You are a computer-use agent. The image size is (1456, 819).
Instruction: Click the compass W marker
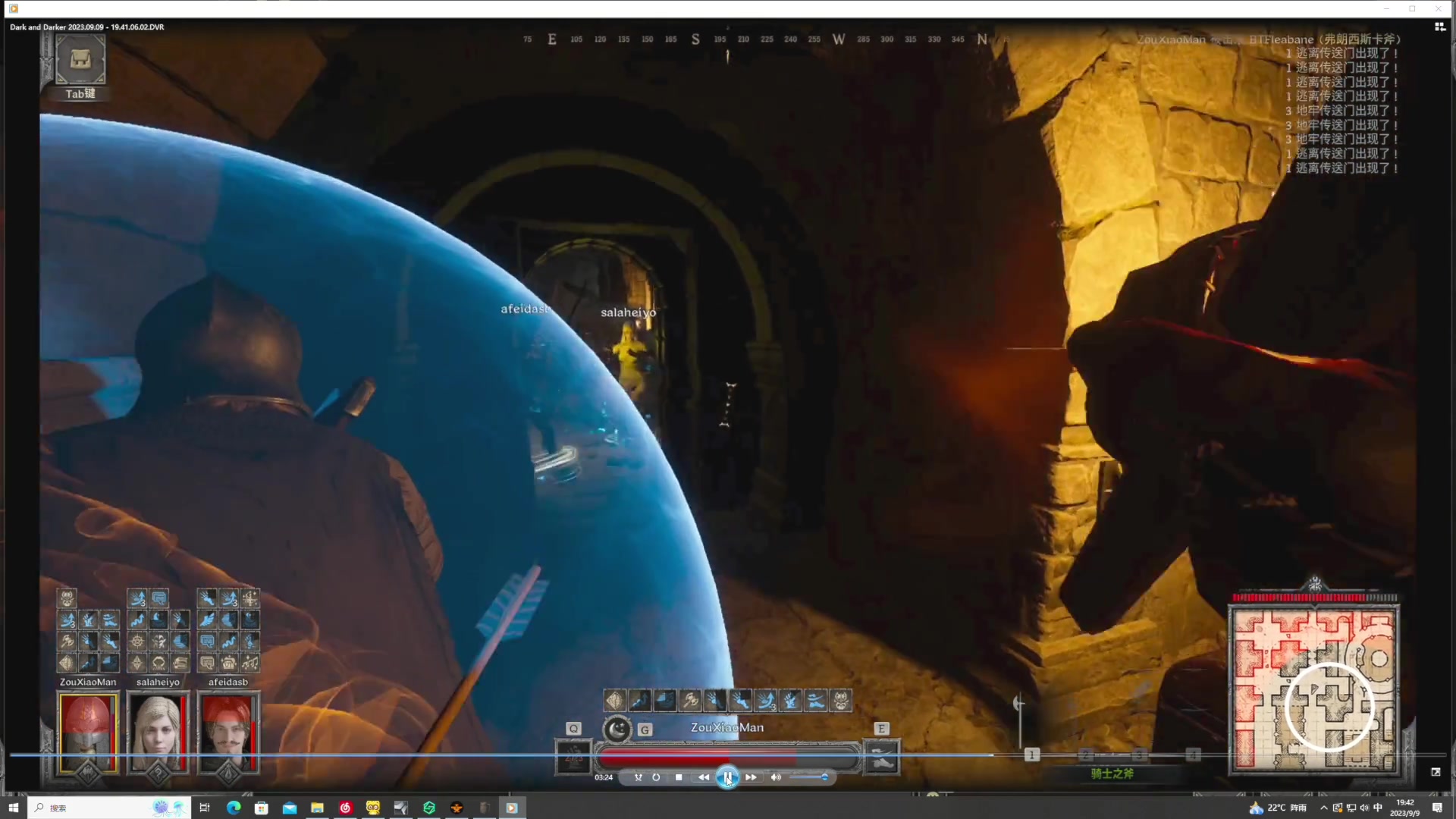(x=838, y=39)
